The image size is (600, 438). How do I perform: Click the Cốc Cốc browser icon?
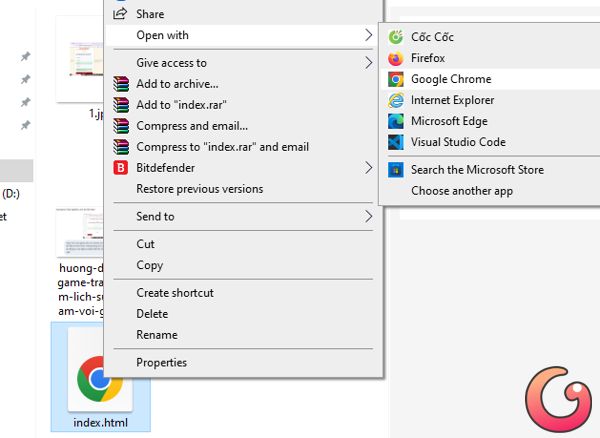pyautogui.click(x=395, y=37)
